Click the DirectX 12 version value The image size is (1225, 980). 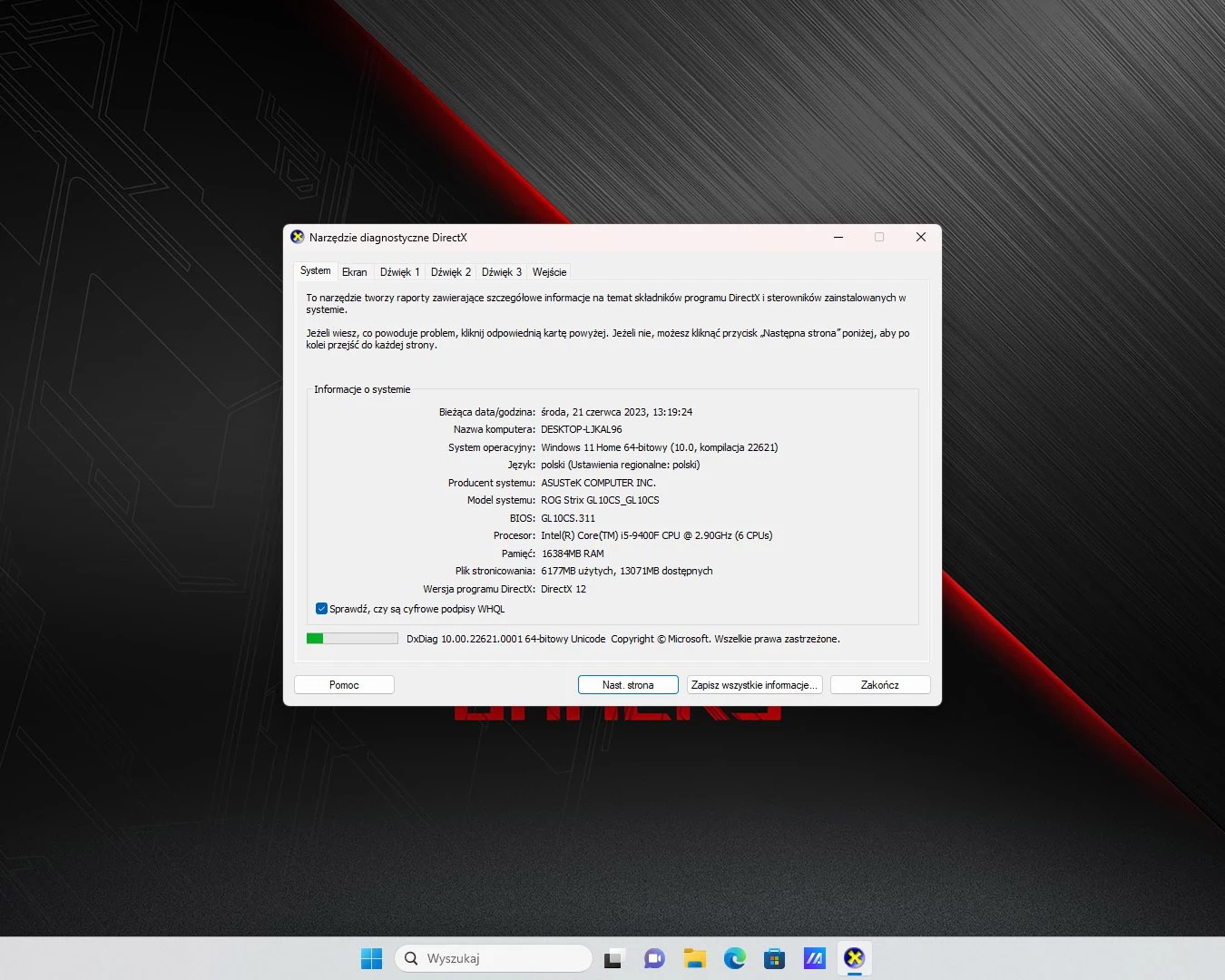(563, 589)
